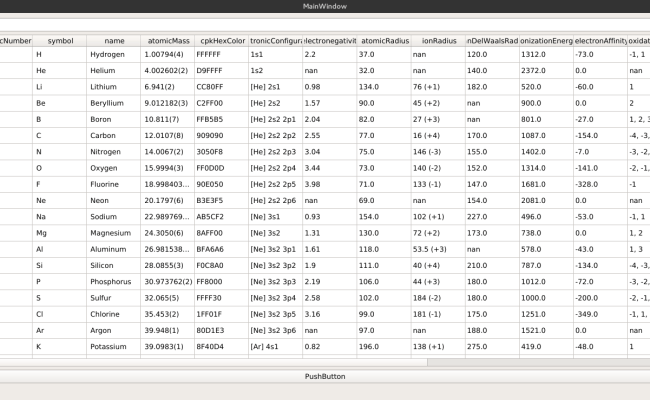Click electron affinity cell -328.0
The image size is (650, 400).
tap(601, 184)
